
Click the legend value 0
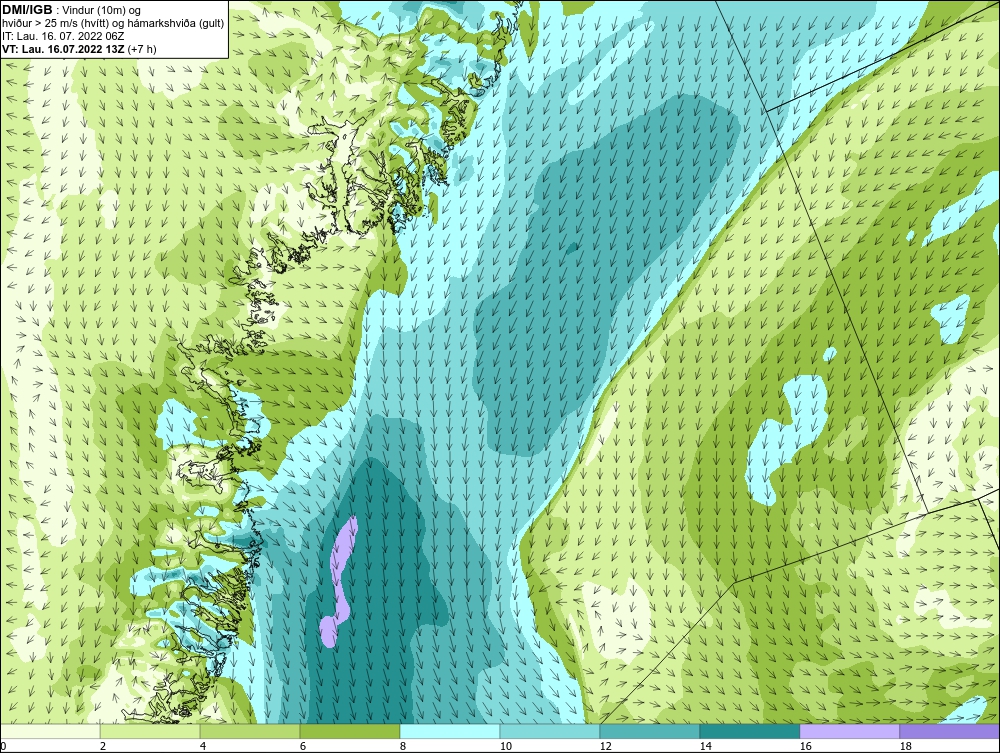[3, 746]
